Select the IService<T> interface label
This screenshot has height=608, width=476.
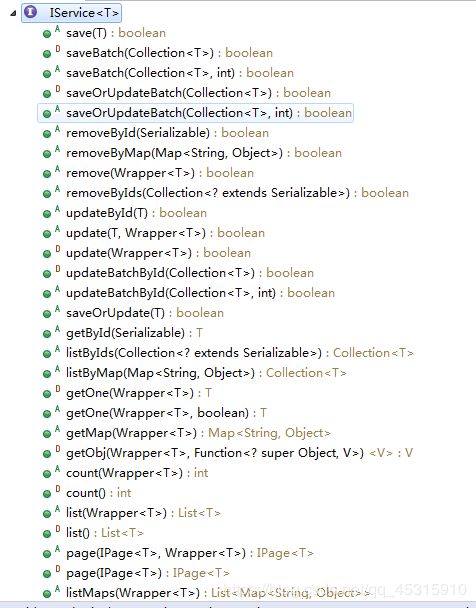pyautogui.click(x=84, y=13)
